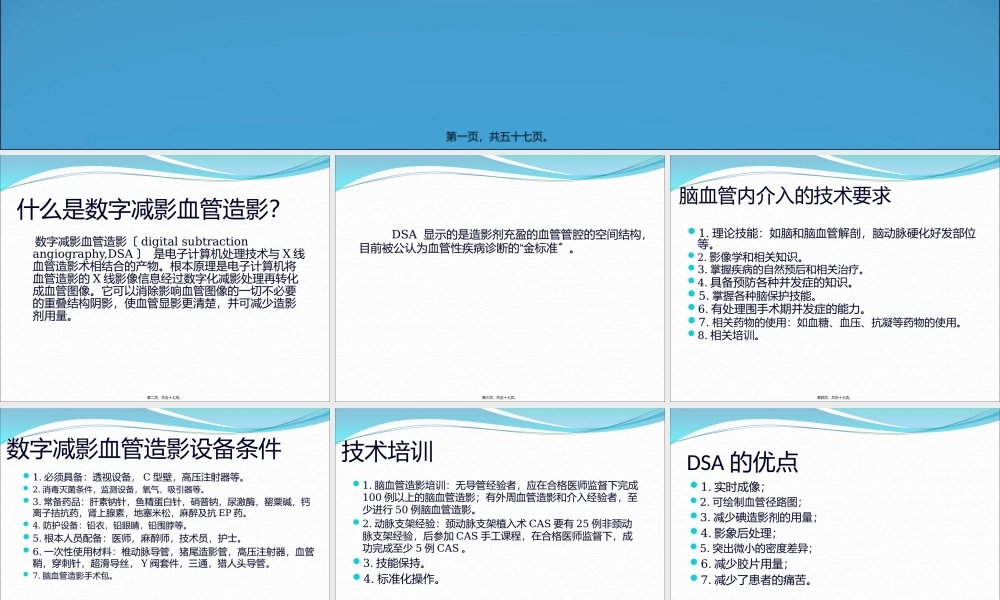Click the teal bullet beside "7. 脑血管造影手术包"

26,575
